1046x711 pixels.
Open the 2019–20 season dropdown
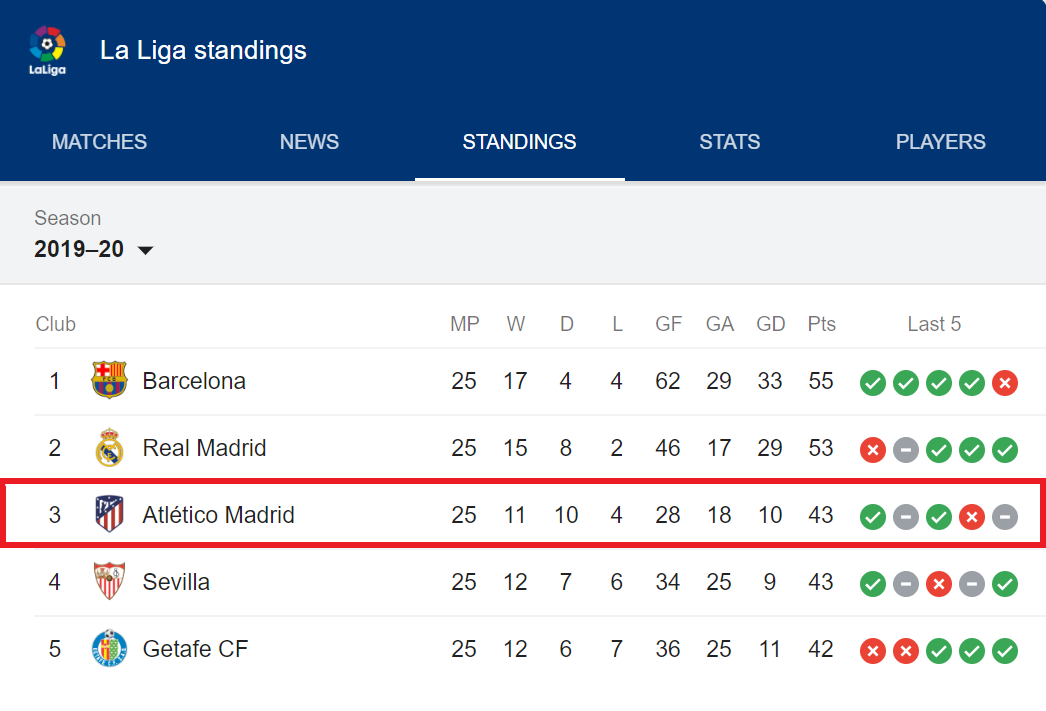pyautogui.click(x=94, y=249)
